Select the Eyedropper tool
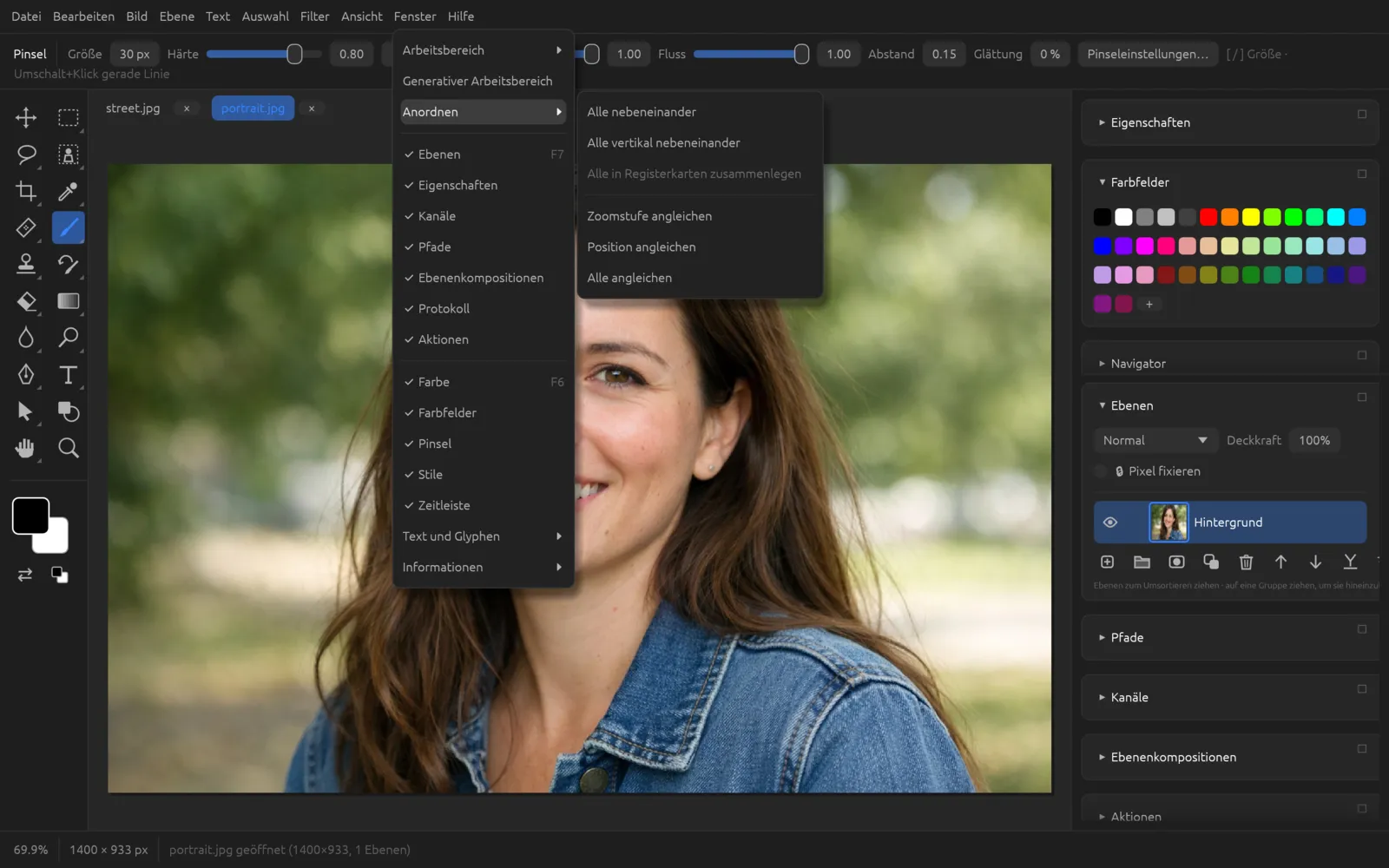 coord(68,191)
